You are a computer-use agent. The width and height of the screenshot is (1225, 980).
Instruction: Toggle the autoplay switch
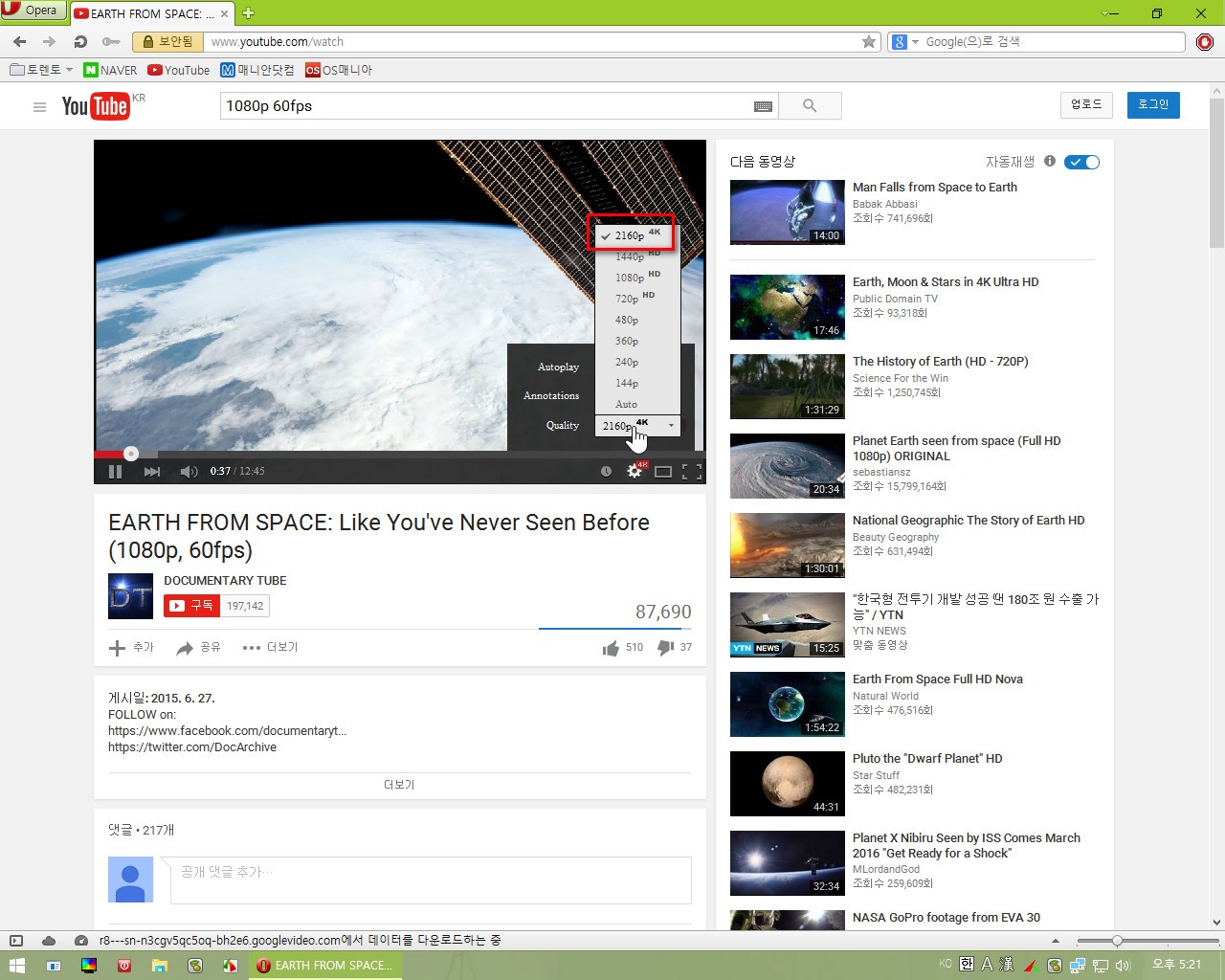click(x=1082, y=162)
